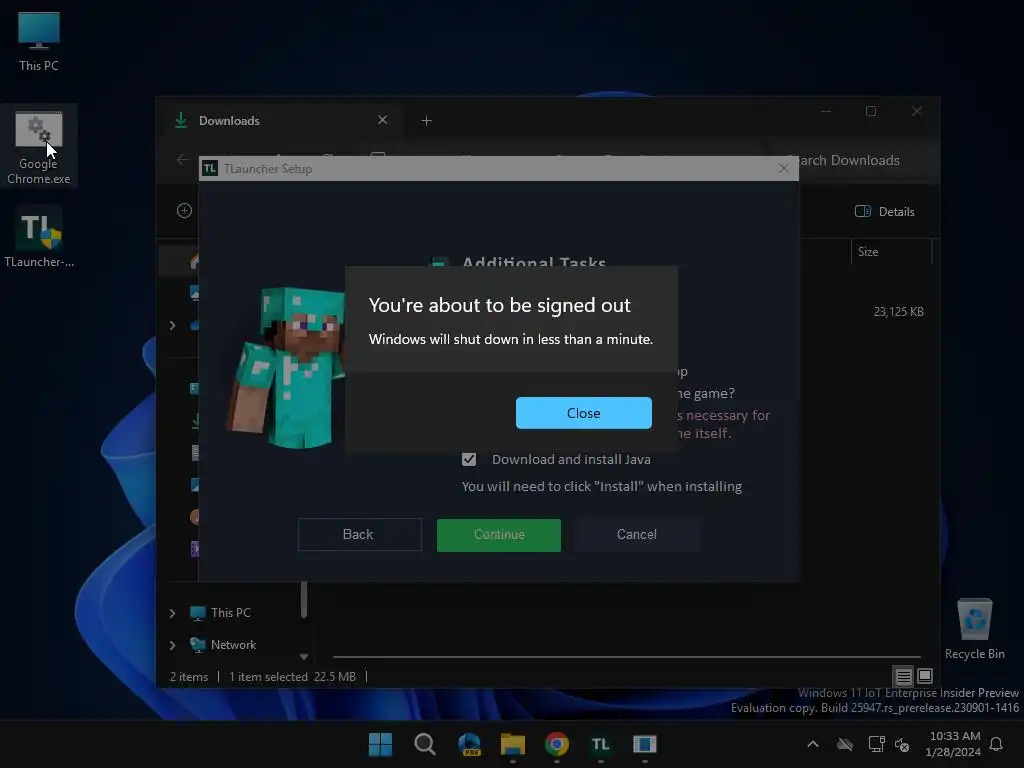The height and width of the screenshot is (768, 1024).
Task: Click the New item plus icon in Explorer
Action: point(184,210)
